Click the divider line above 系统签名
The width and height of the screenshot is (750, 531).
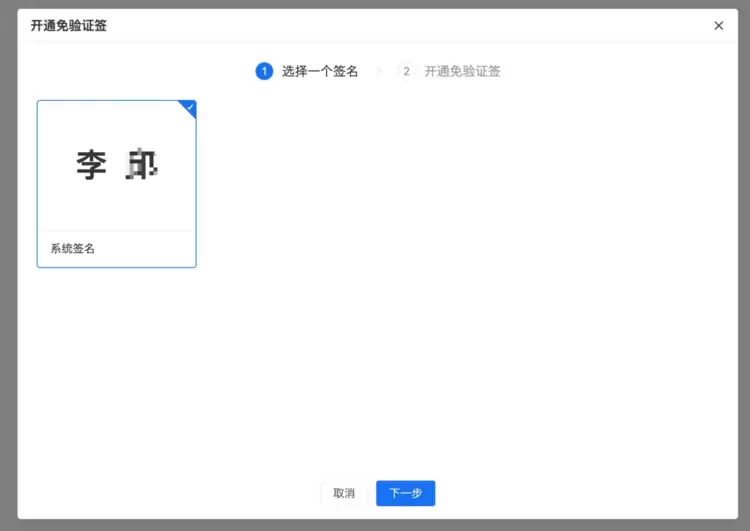pyautogui.click(x=117, y=231)
